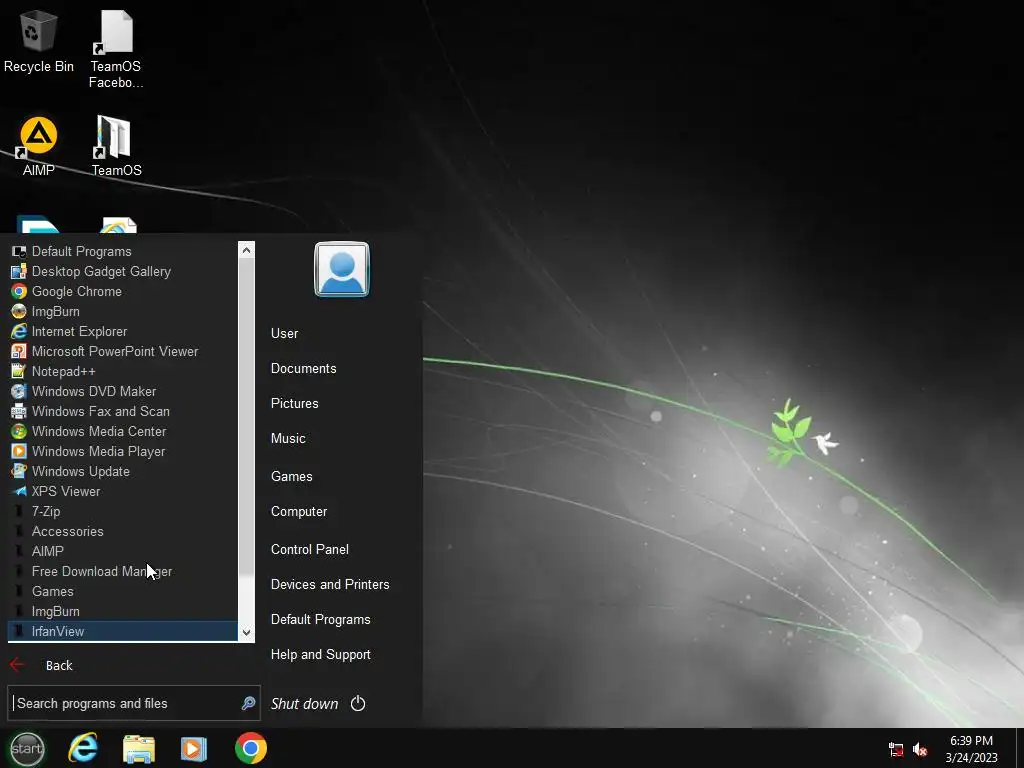1024x768 pixels.
Task: Expand the ImgBurn program folder
Action: [122, 611]
